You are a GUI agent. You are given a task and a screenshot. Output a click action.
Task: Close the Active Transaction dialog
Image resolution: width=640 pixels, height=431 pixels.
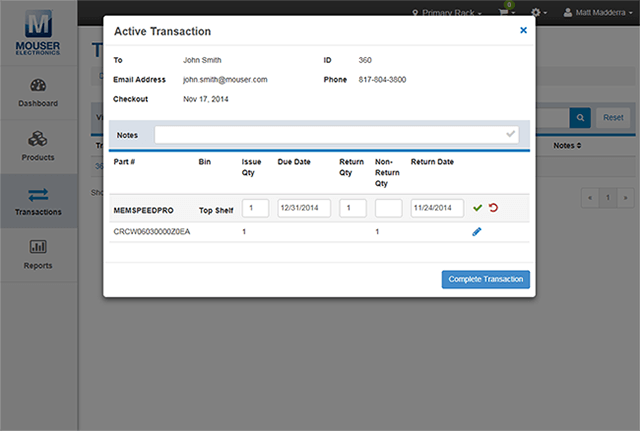(523, 31)
